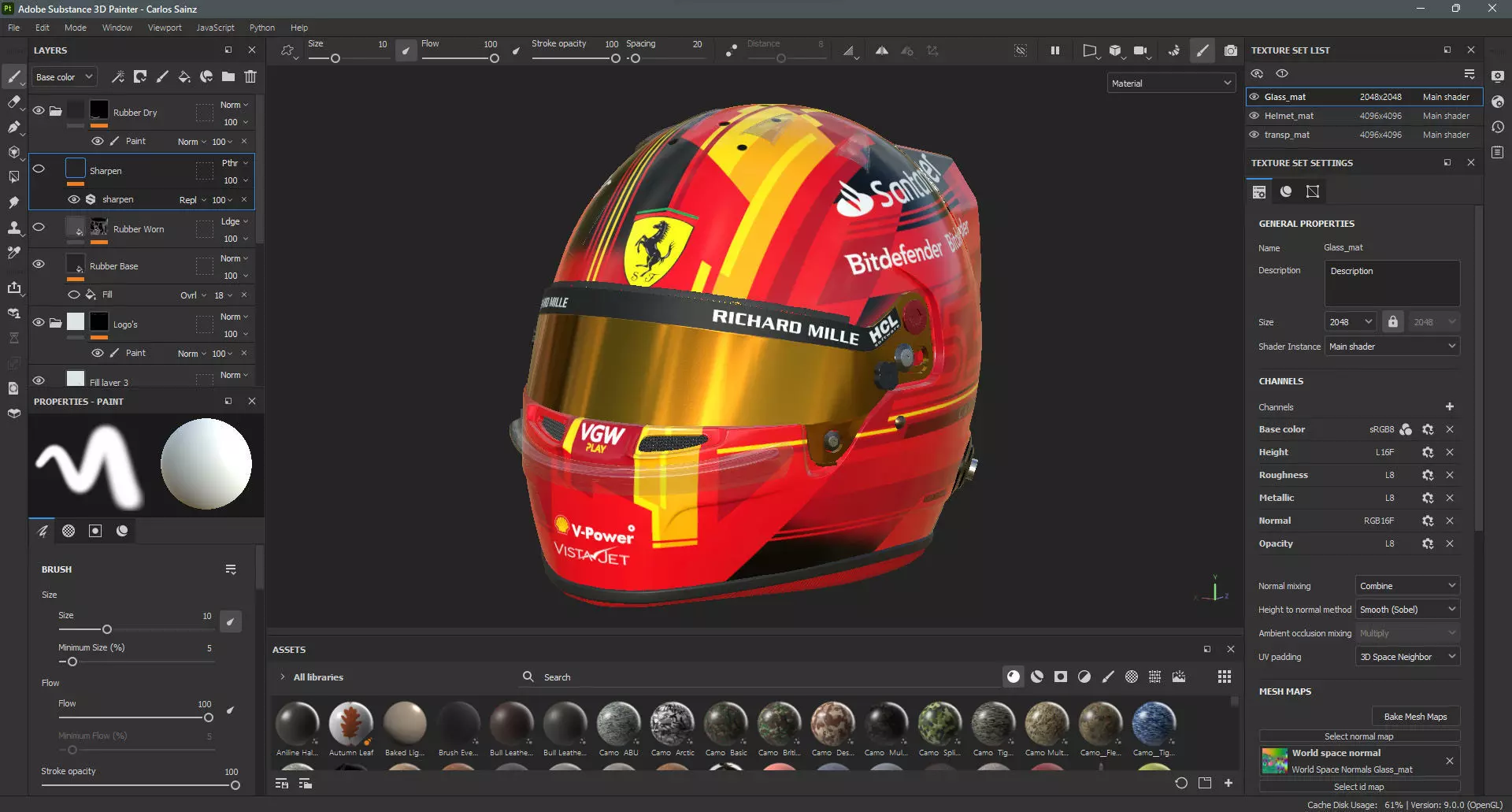The width and height of the screenshot is (1512, 812).
Task: Open the Edit menu
Action: 43,28
